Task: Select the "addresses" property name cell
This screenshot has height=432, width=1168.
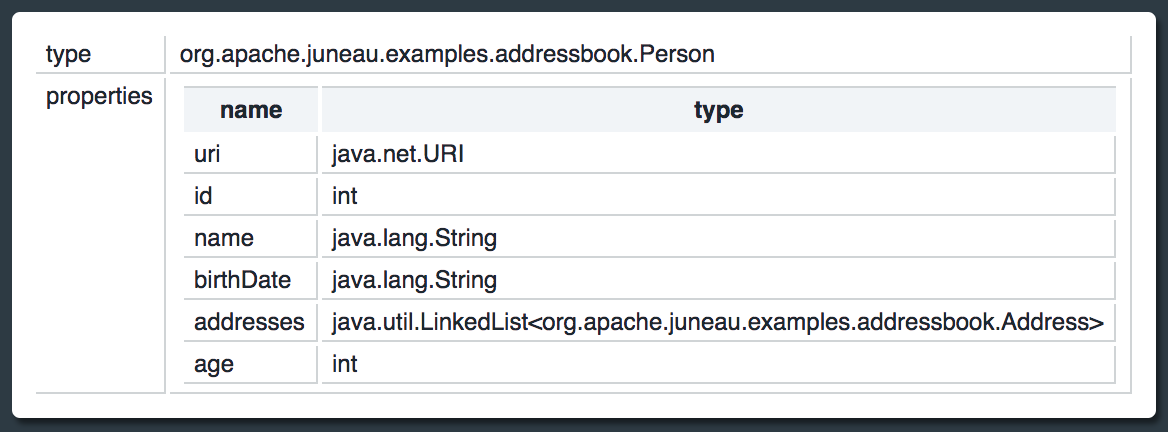Action: click(249, 322)
